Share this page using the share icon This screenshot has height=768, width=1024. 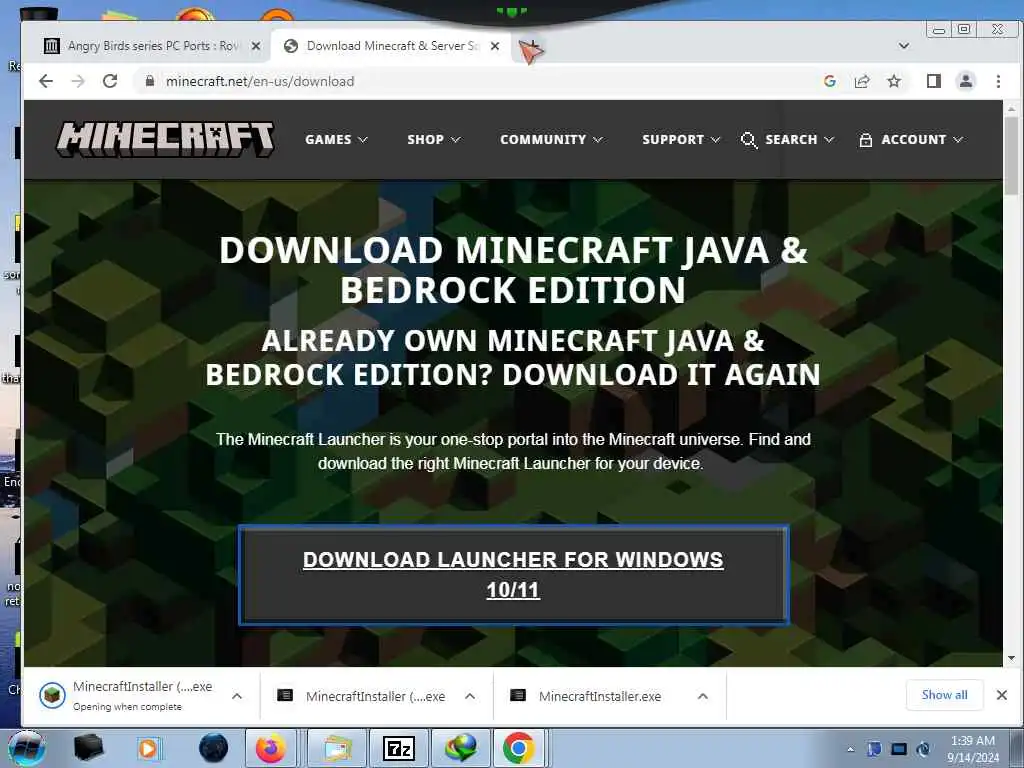pos(861,81)
